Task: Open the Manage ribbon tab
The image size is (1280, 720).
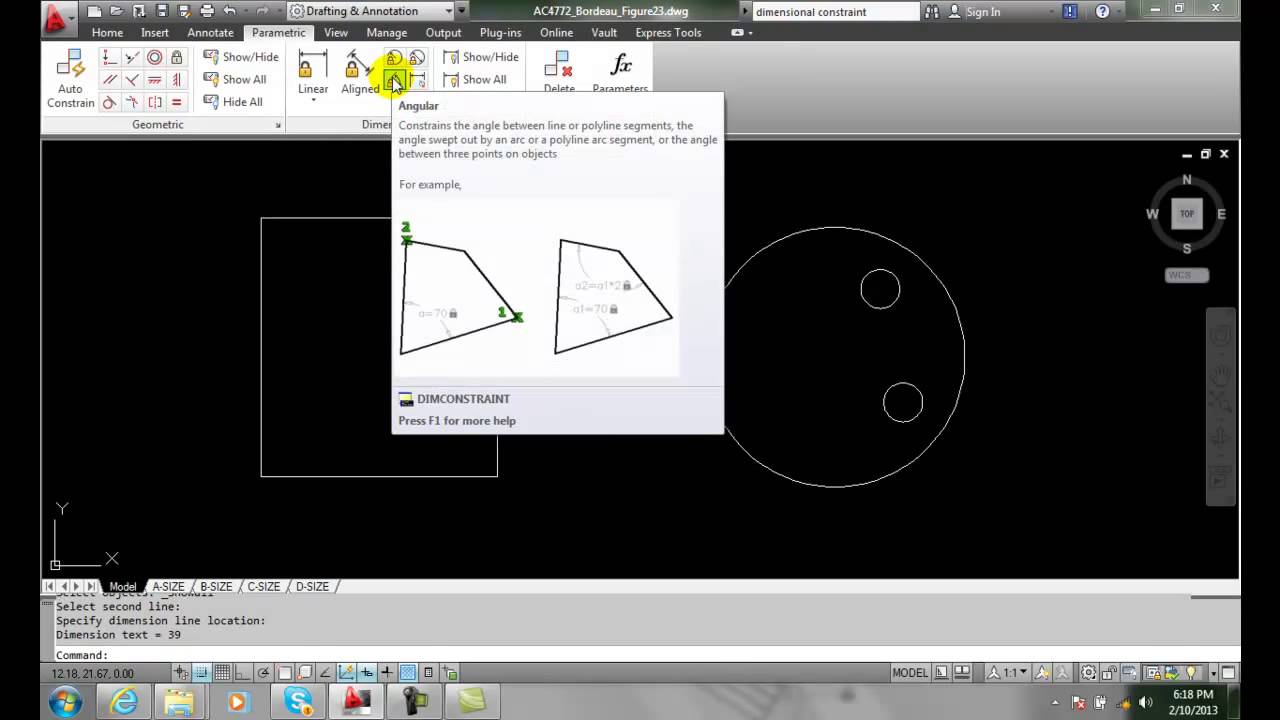Action: pos(386,33)
